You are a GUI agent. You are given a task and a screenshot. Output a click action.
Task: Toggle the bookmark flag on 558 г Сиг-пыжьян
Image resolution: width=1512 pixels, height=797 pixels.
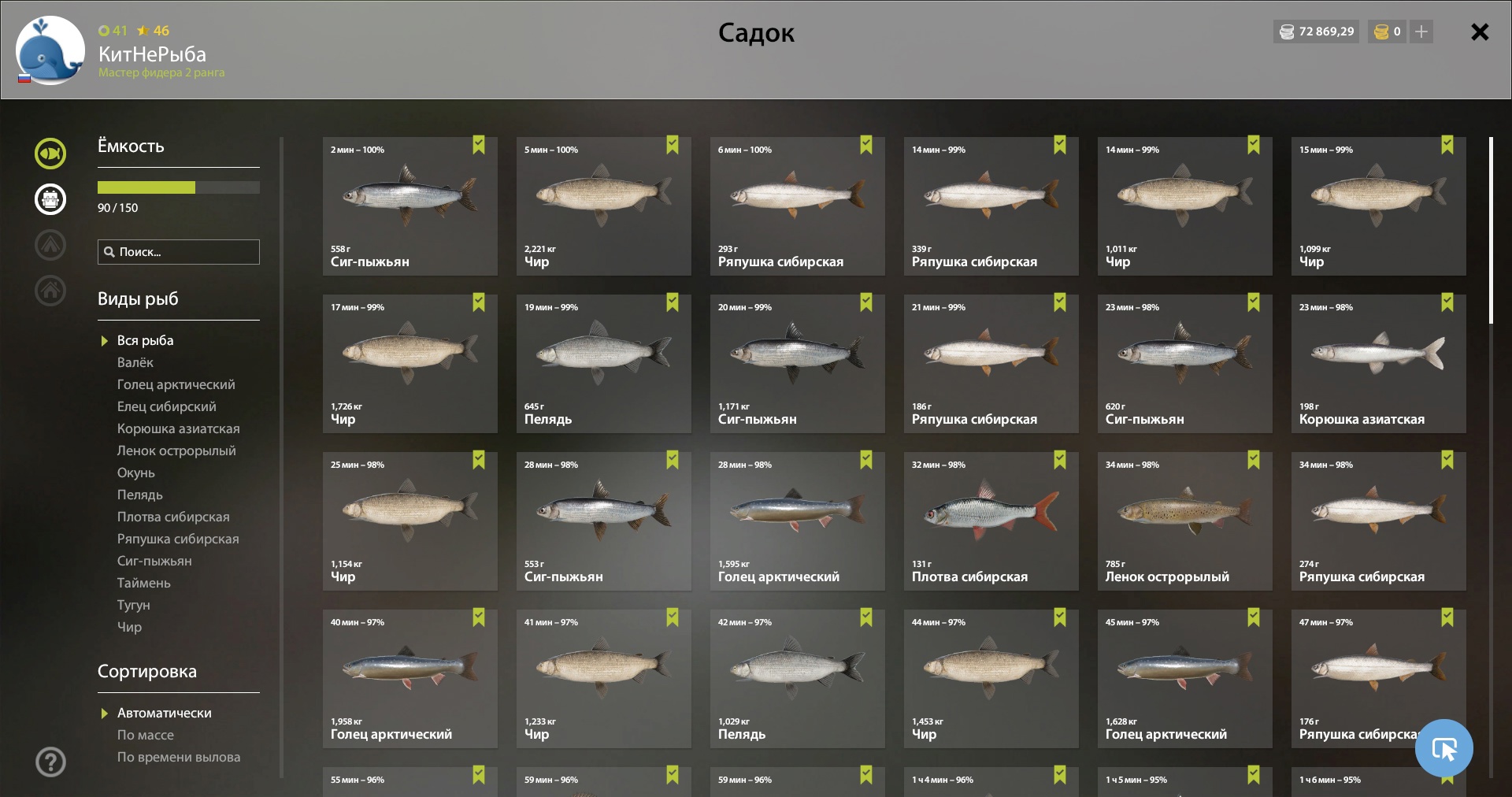coord(479,145)
